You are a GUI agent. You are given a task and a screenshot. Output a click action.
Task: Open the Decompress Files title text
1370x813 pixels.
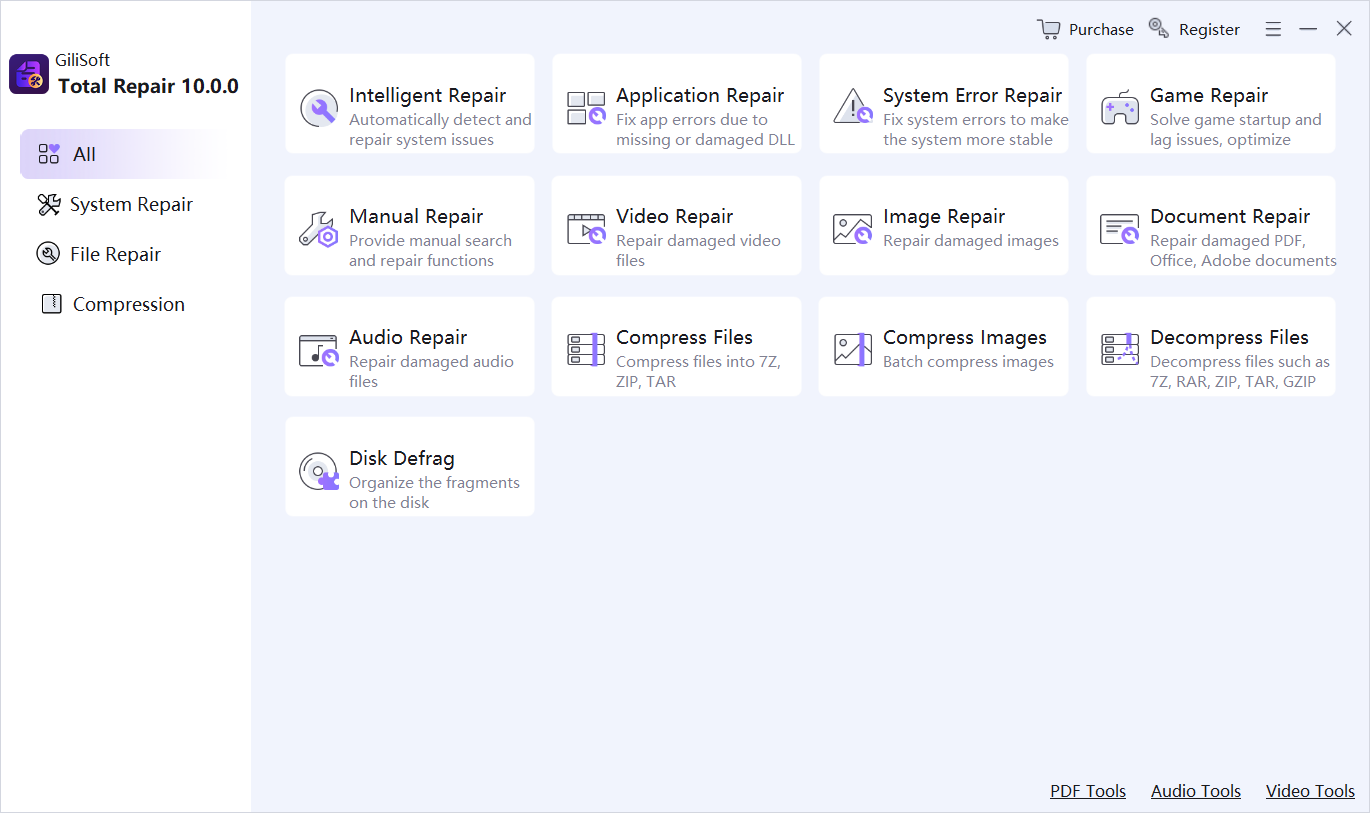pyautogui.click(x=1229, y=337)
